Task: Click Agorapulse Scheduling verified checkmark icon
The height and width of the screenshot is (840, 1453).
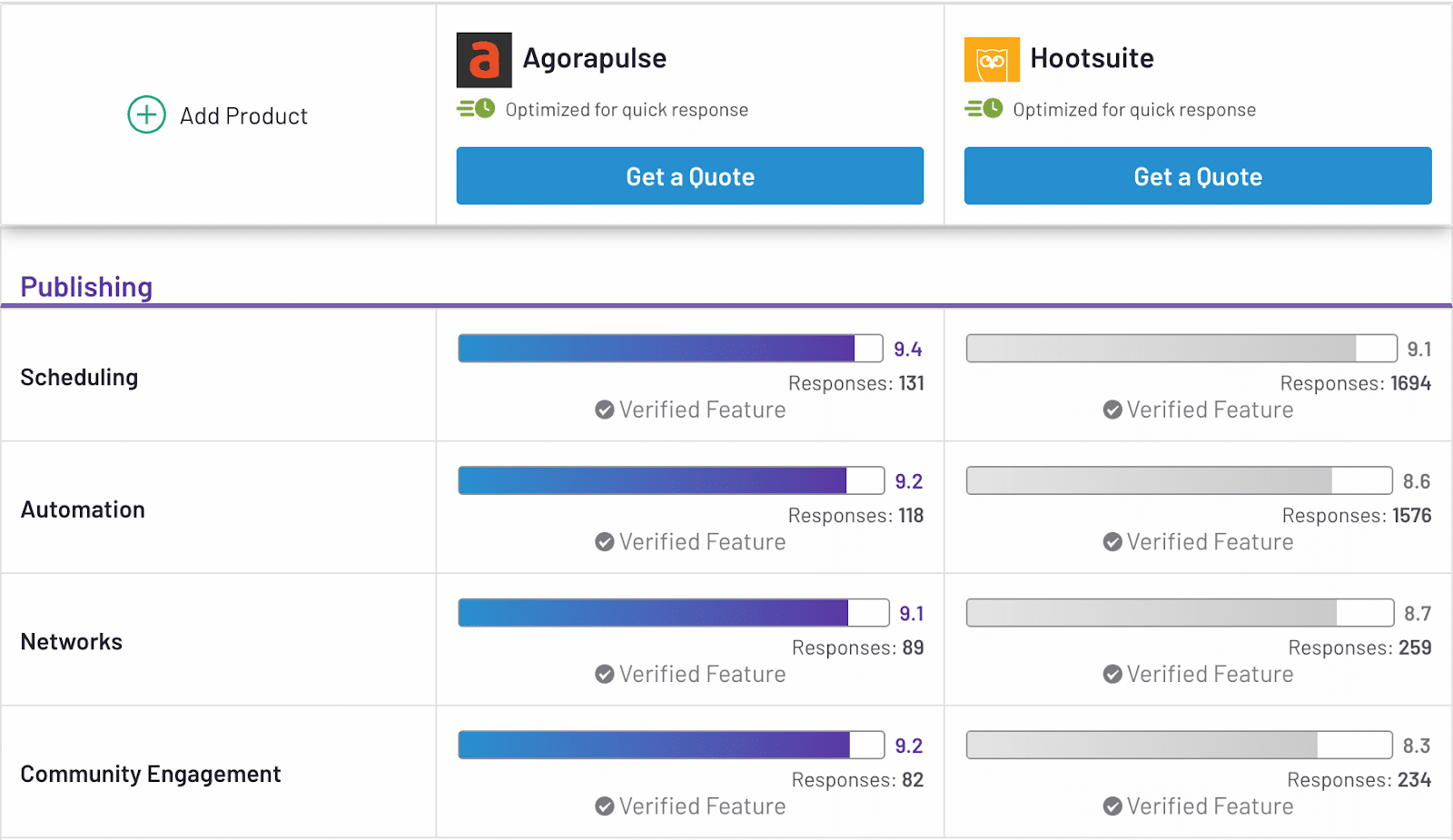Action: pyautogui.click(x=605, y=410)
